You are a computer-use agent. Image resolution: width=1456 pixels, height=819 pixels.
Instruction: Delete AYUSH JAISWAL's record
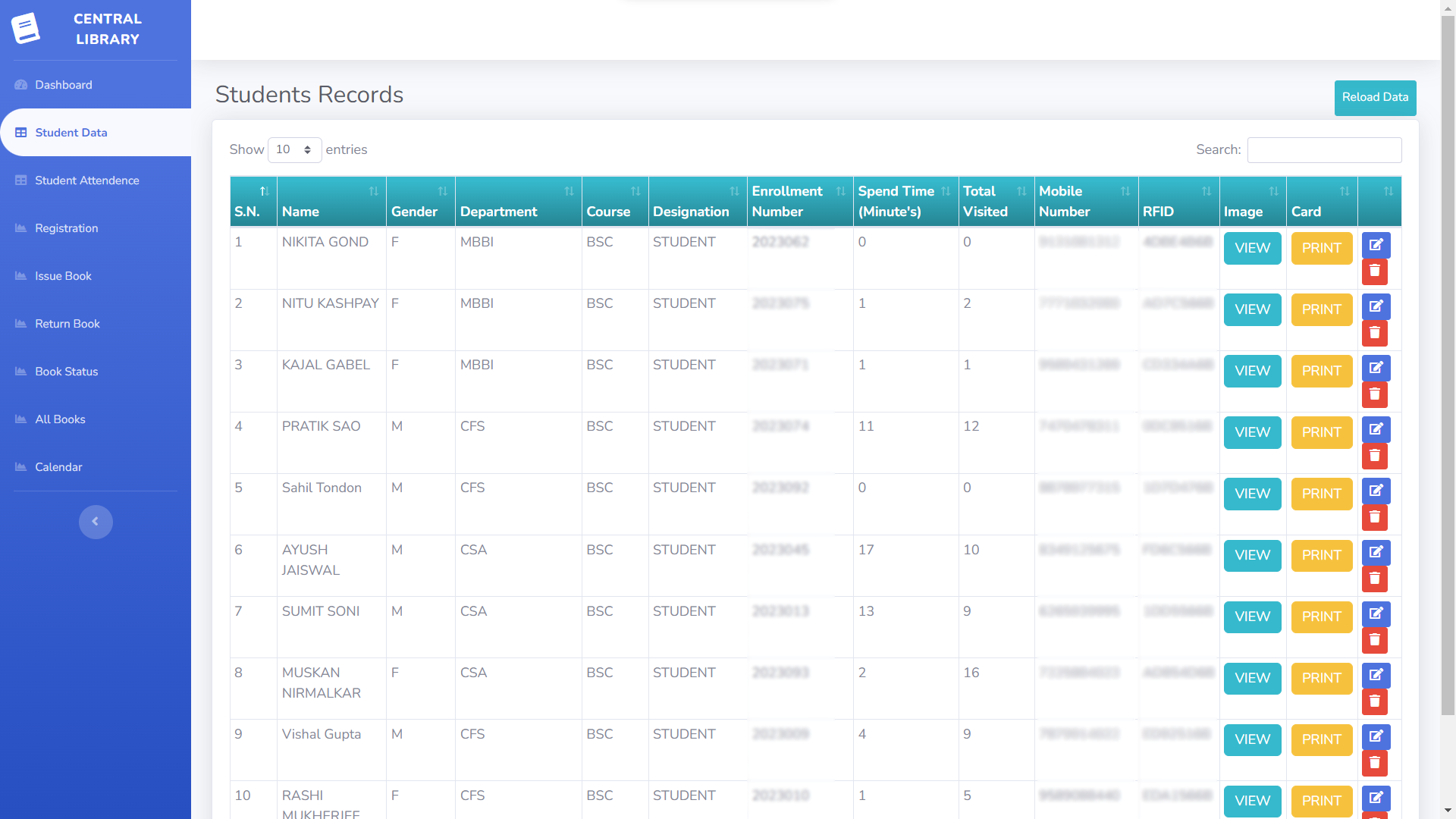pyautogui.click(x=1374, y=579)
